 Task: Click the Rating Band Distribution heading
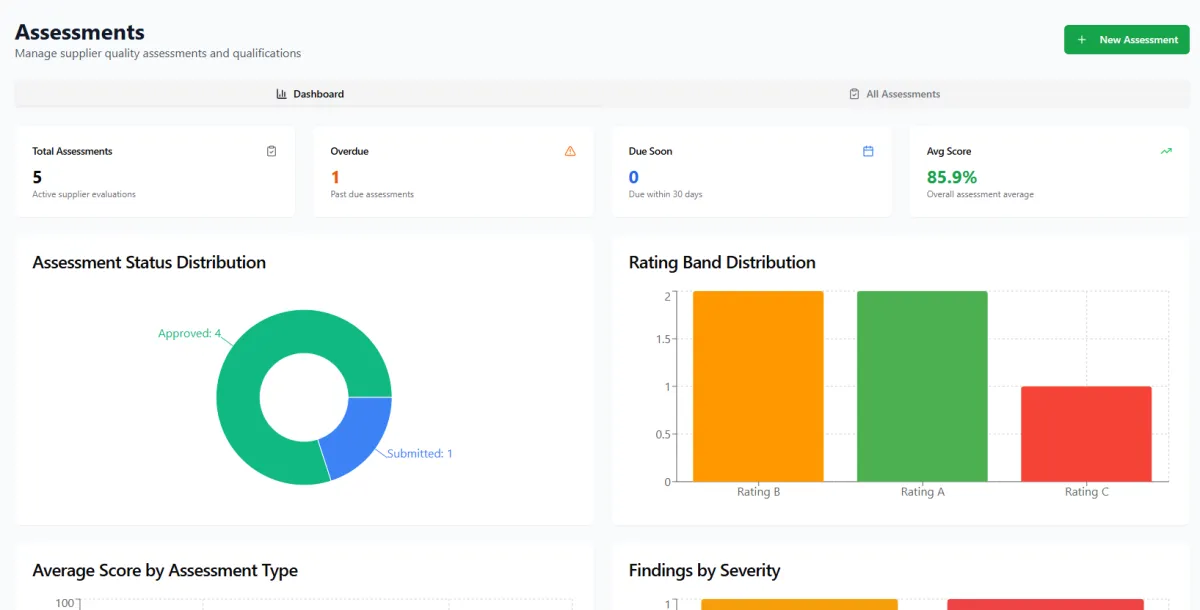coord(722,262)
